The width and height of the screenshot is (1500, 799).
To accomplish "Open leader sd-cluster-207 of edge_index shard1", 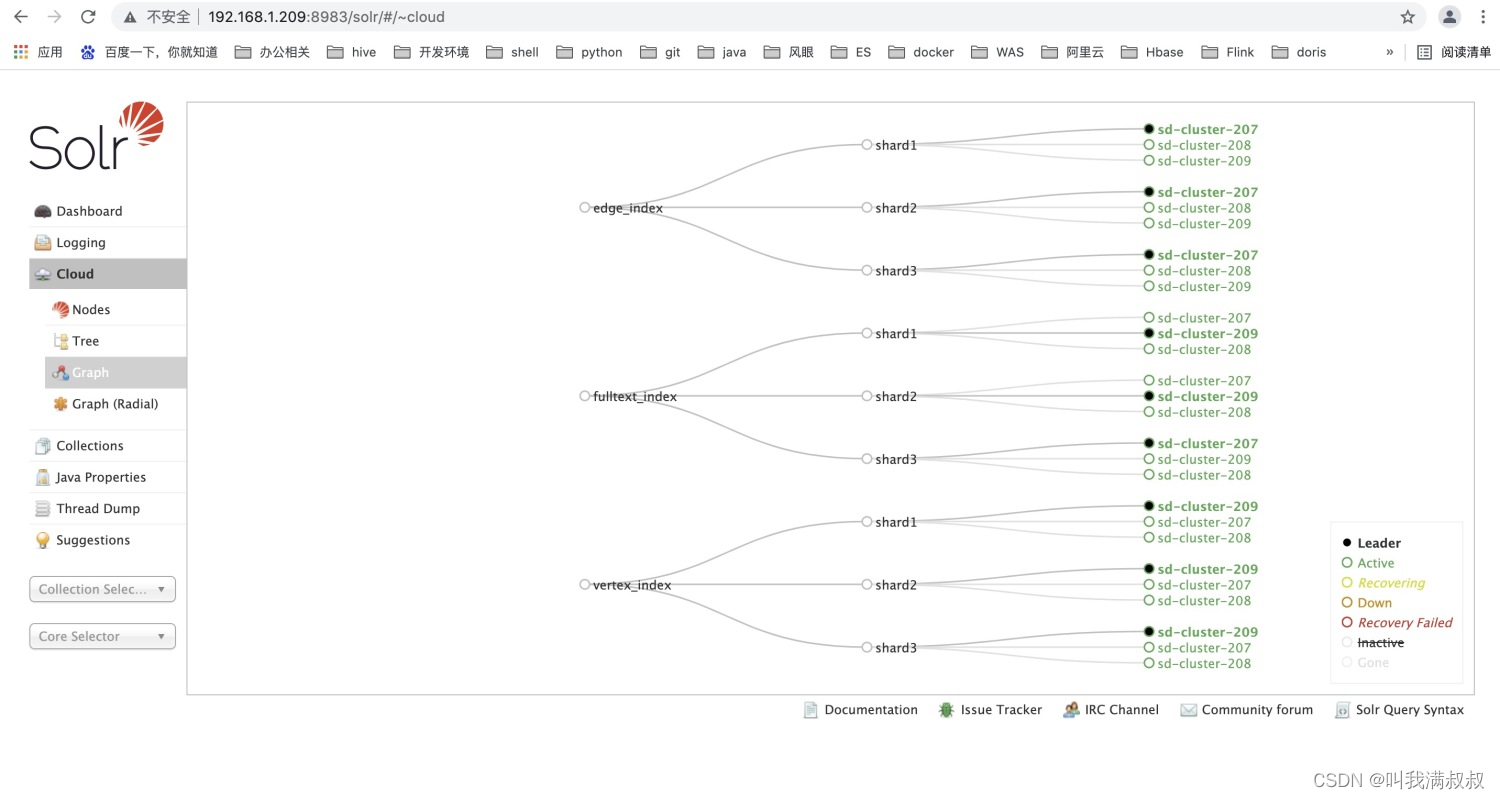I will click(1201, 129).
